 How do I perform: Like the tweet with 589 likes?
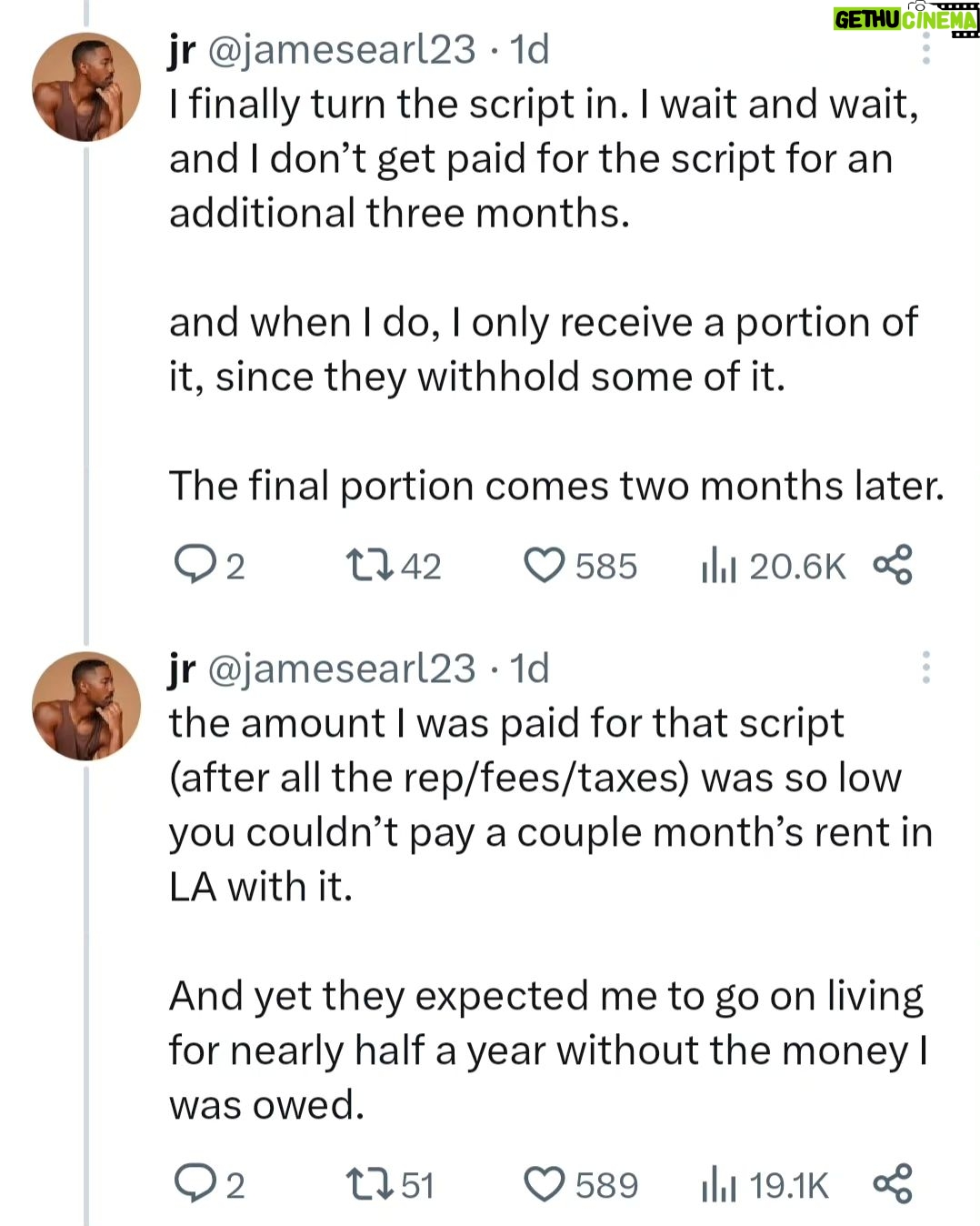(x=545, y=1184)
